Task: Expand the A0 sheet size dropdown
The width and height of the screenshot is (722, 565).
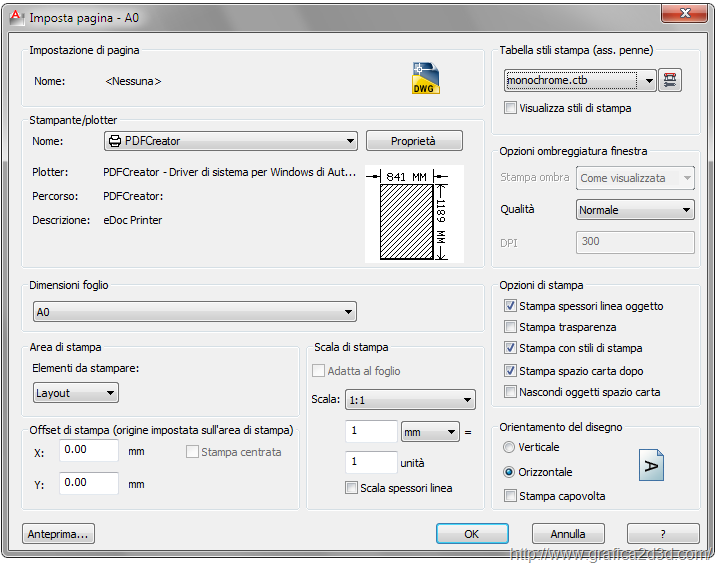Action: coord(194,312)
